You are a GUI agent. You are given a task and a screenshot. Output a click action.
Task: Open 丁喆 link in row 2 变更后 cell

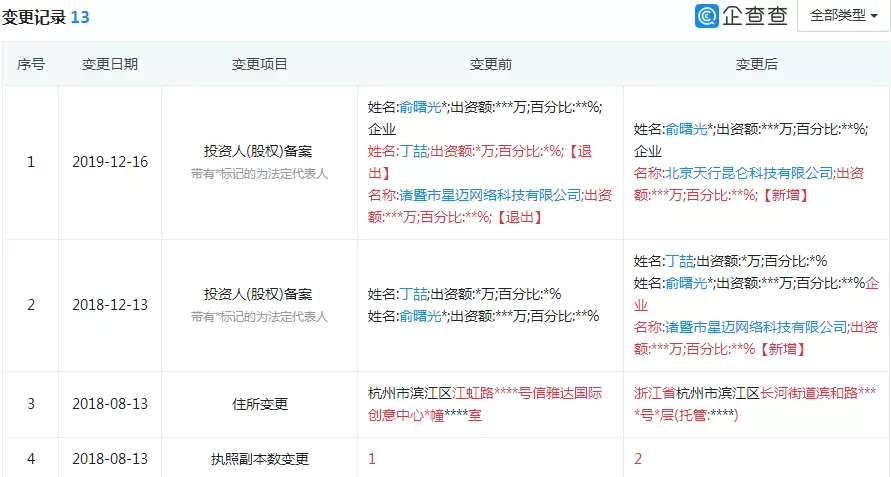pyautogui.click(x=679, y=261)
